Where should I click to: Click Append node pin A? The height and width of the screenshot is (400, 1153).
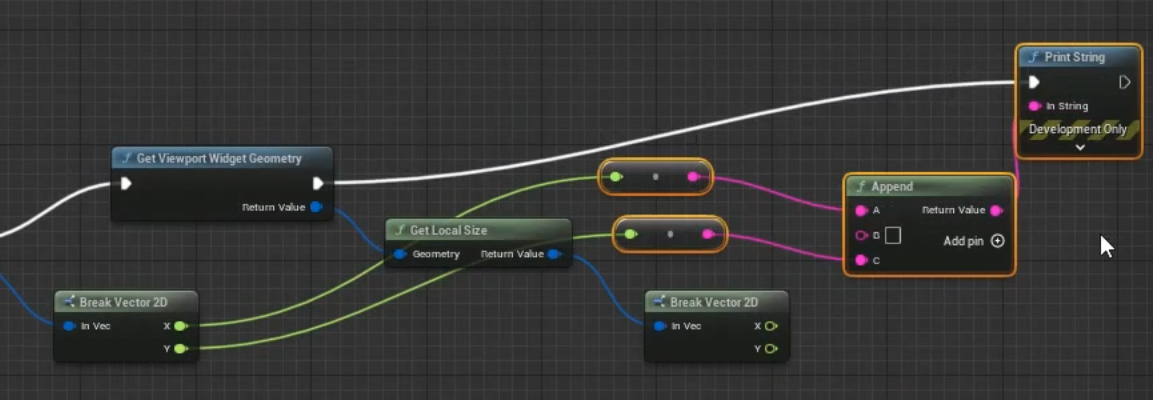coord(861,210)
